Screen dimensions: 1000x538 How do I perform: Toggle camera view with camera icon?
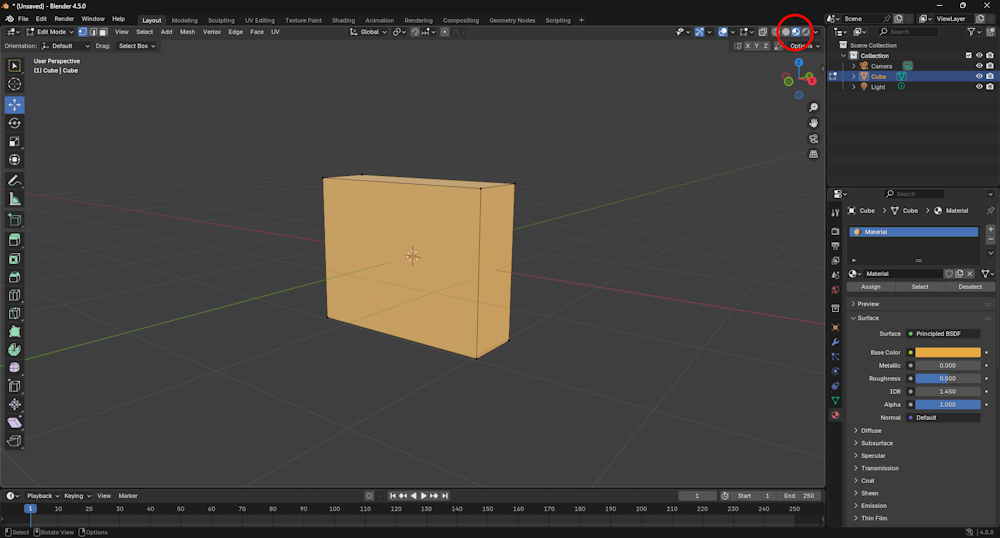coord(814,139)
